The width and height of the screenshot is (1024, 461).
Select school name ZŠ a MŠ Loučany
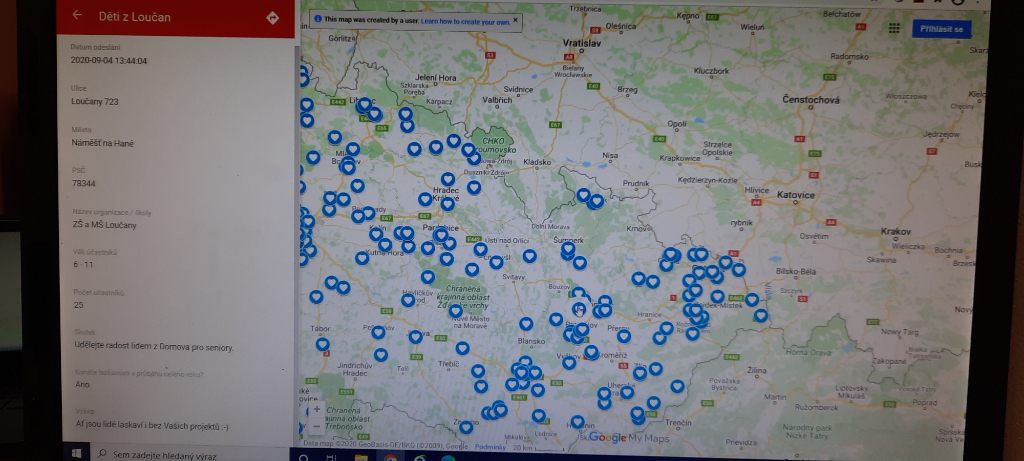click(x=104, y=225)
